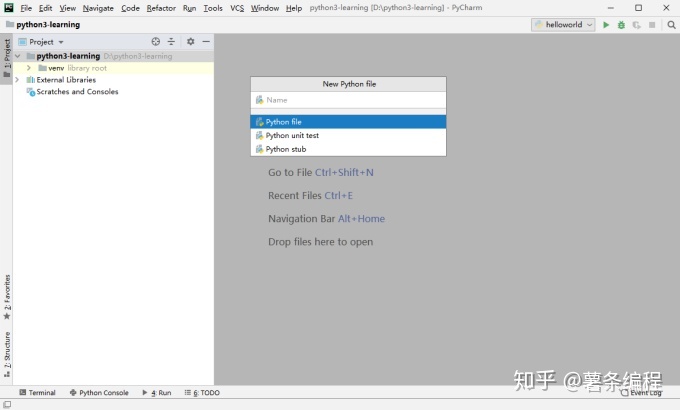
Task: Open Search Everywhere magnifier icon
Action: [x=671, y=25]
